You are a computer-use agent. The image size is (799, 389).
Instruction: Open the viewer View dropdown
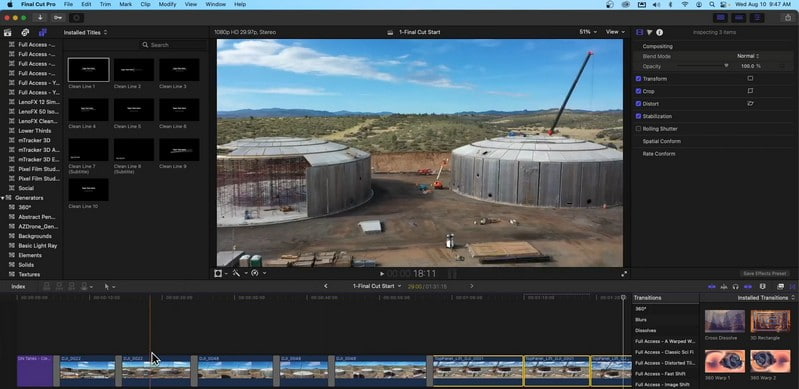pyautogui.click(x=615, y=32)
